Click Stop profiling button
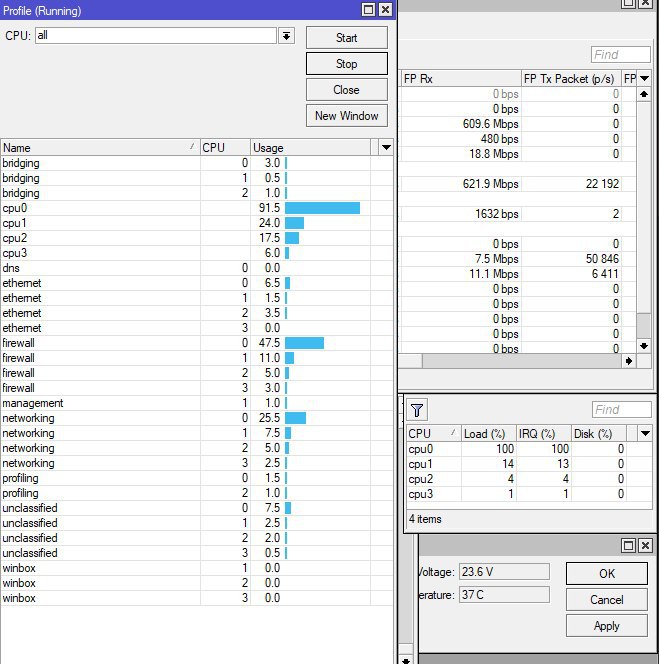Screen dimensions: 659x664 346,64
